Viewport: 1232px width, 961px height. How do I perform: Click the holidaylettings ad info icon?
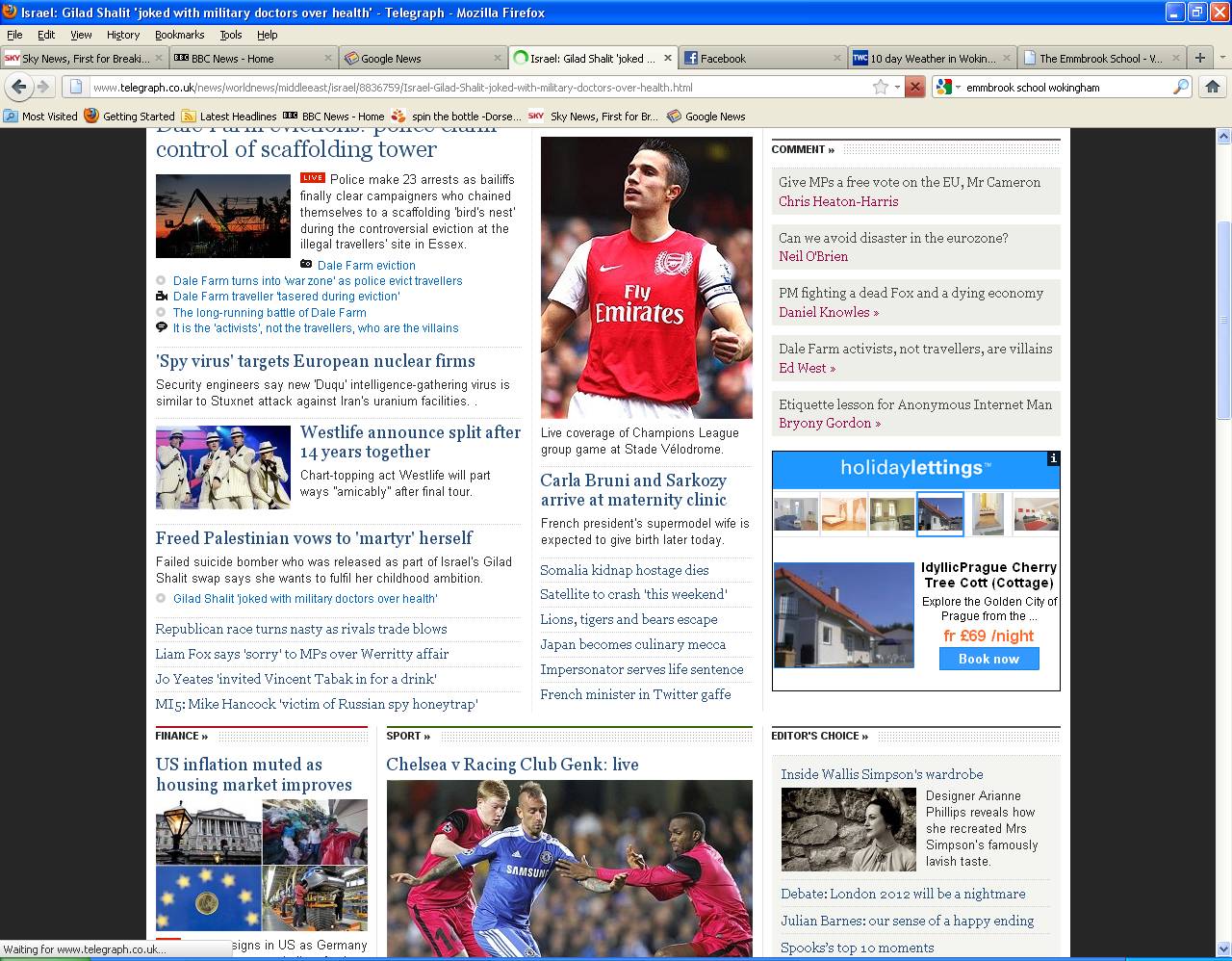pyautogui.click(x=1053, y=458)
